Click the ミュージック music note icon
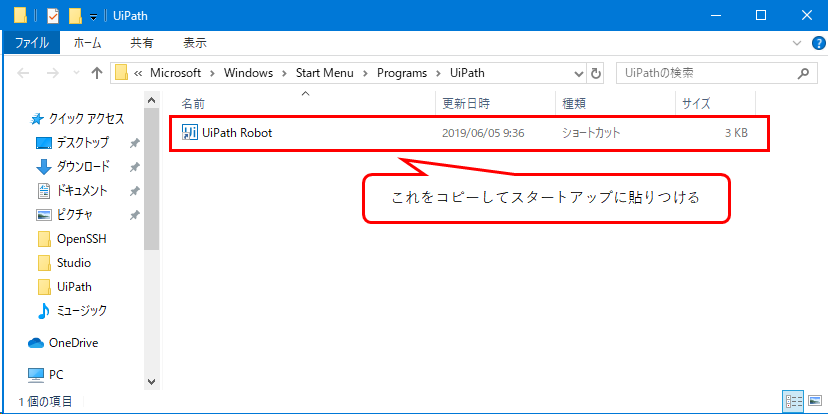 [x=44, y=311]
